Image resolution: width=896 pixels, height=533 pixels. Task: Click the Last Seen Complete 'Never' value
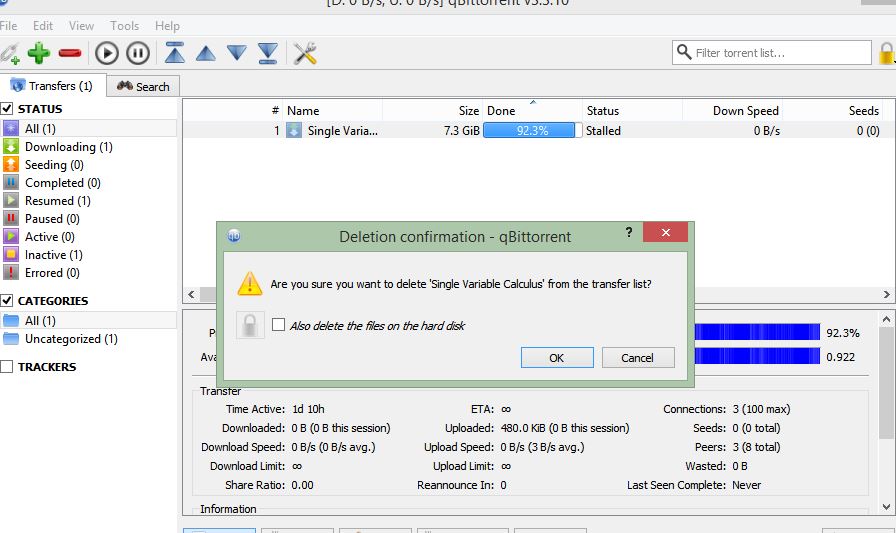coord(746,485)
